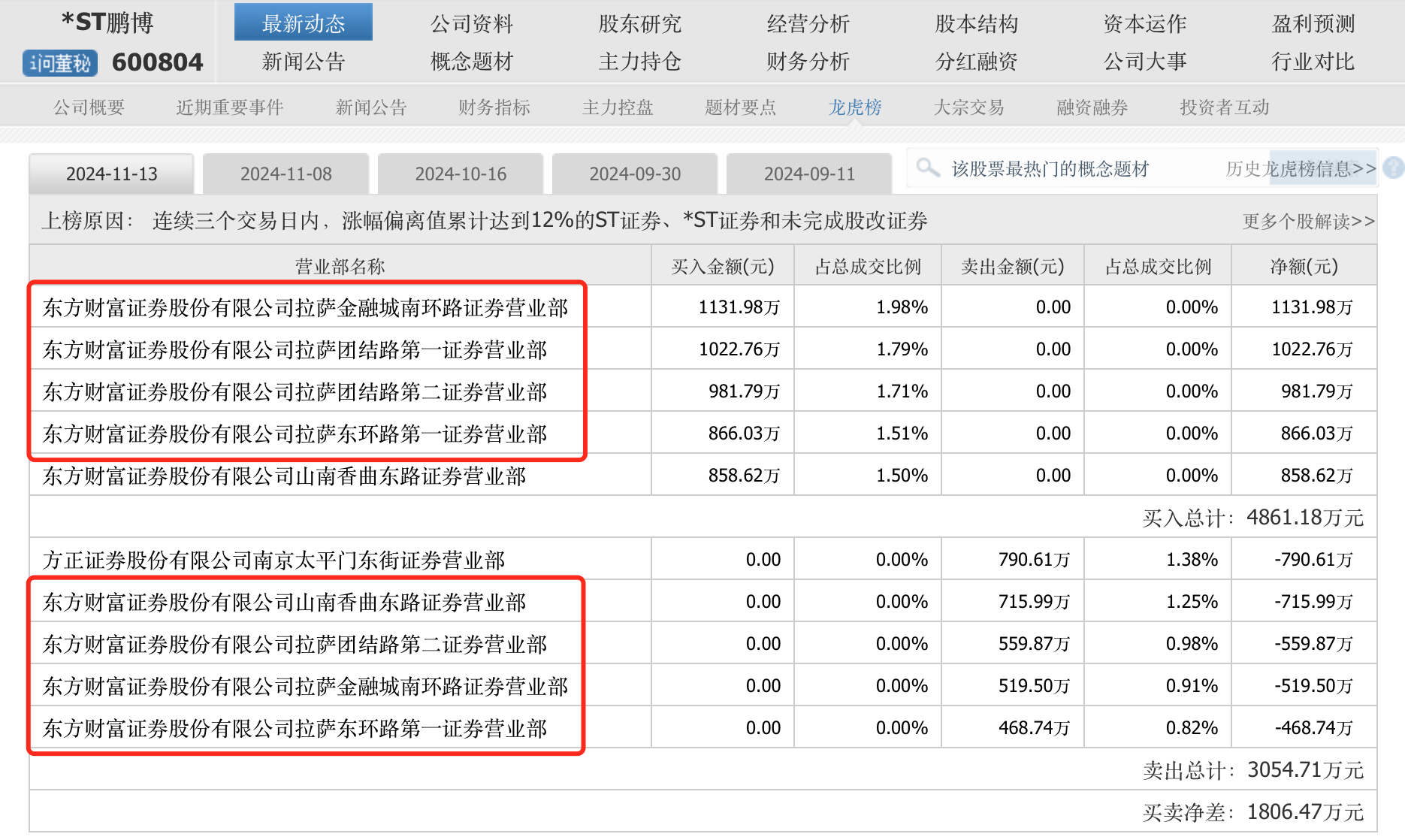Click the *ST鹏博 stock name

[107, 23]
